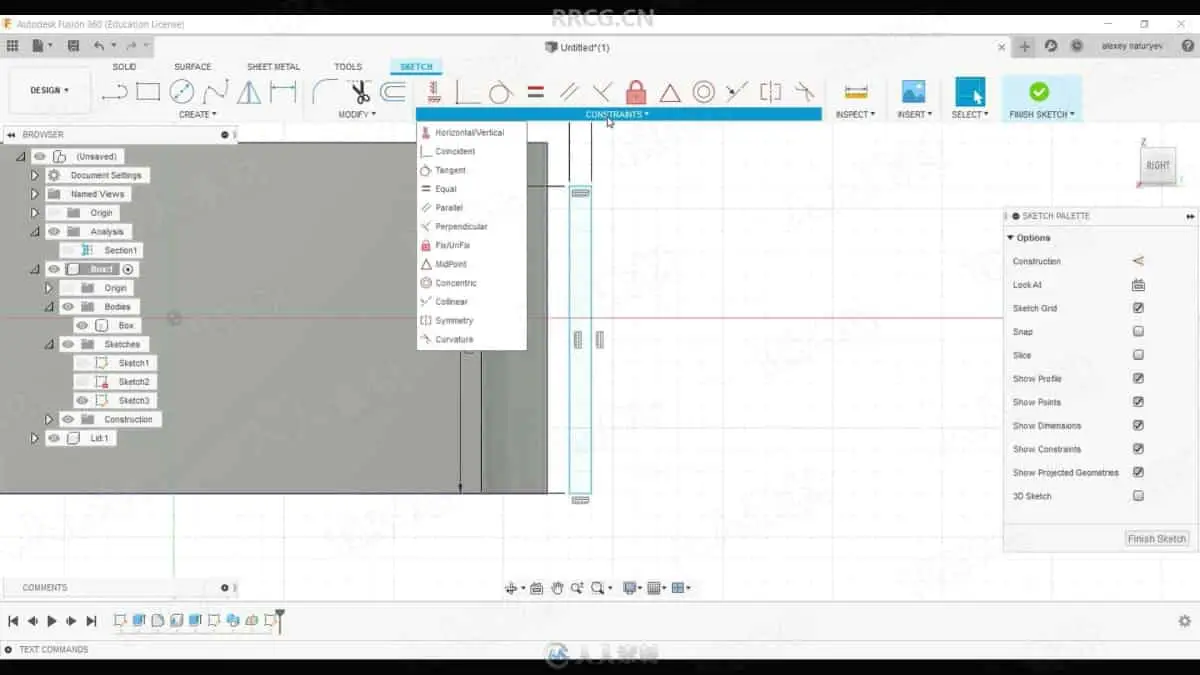Enable the Slice checkbox
This screenshot has height=675, width=1200.
1138,355
